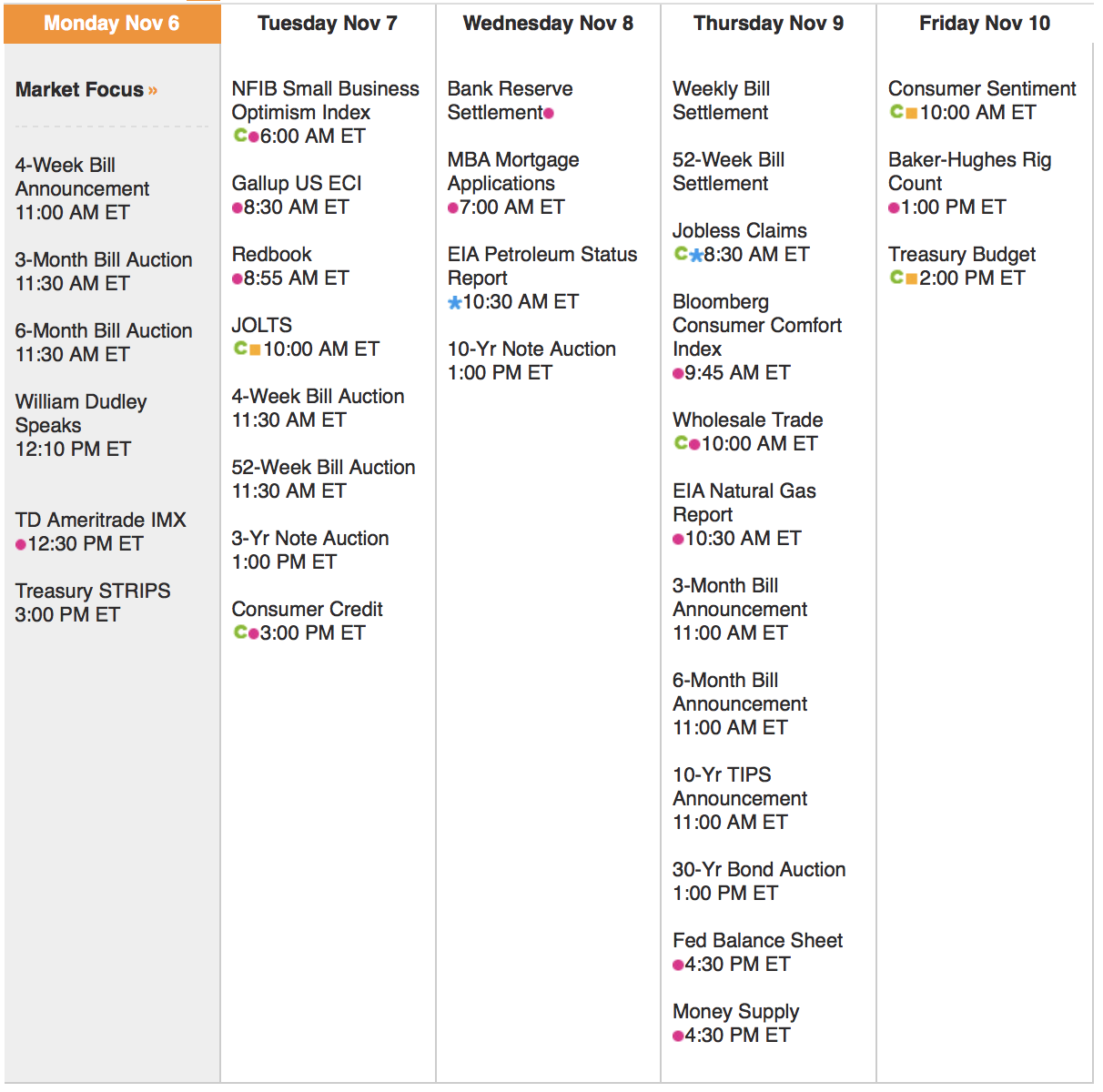Open the Wednesday Nov 8 day header
The image size is (1103, 1092).
point(548,24)
